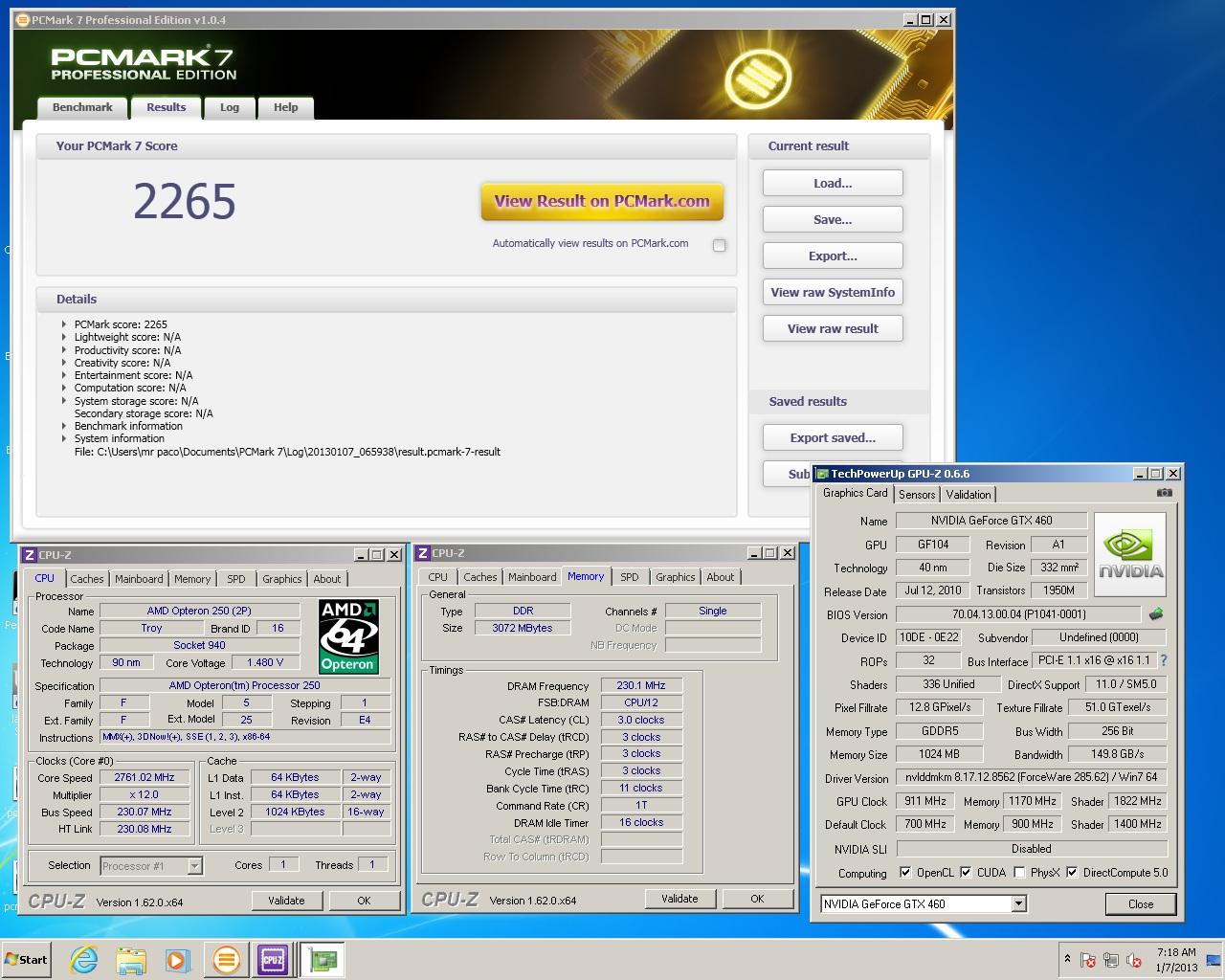Click the result file path text in Details
This screenshot has height=980, width=1225.
pyautogui.click(x=287, y=452)
